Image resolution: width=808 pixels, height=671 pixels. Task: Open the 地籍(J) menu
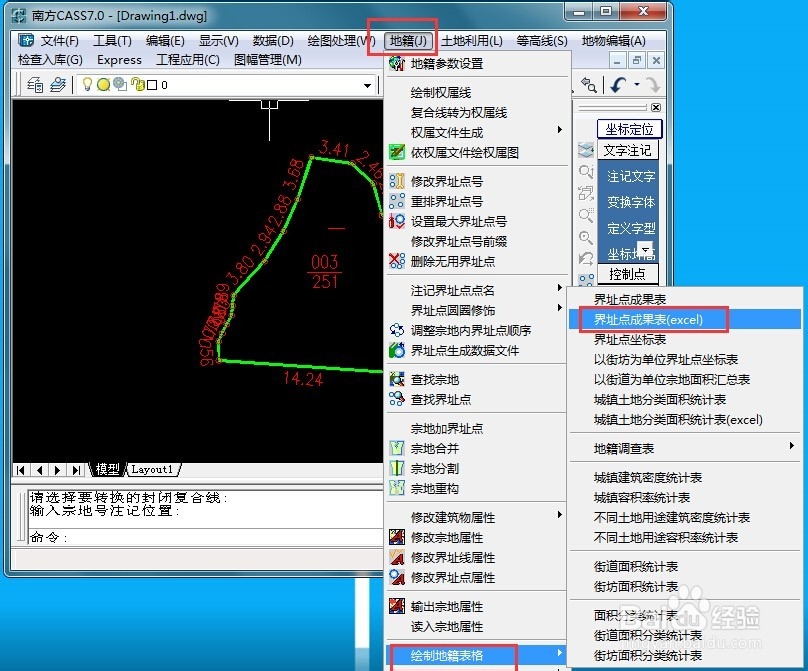click(x=408, y=41)
